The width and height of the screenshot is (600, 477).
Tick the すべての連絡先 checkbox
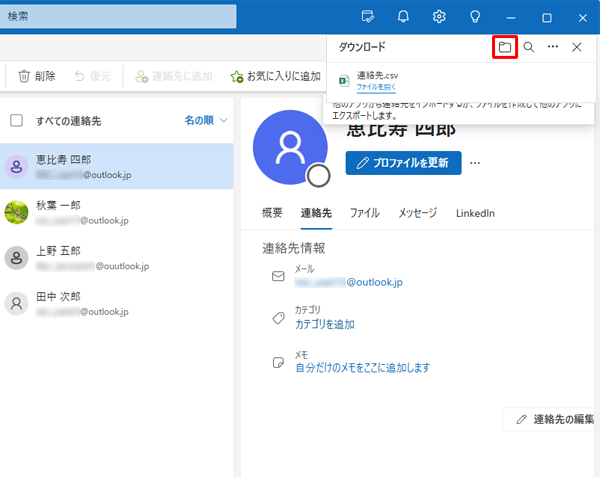(x=16, y=120)
